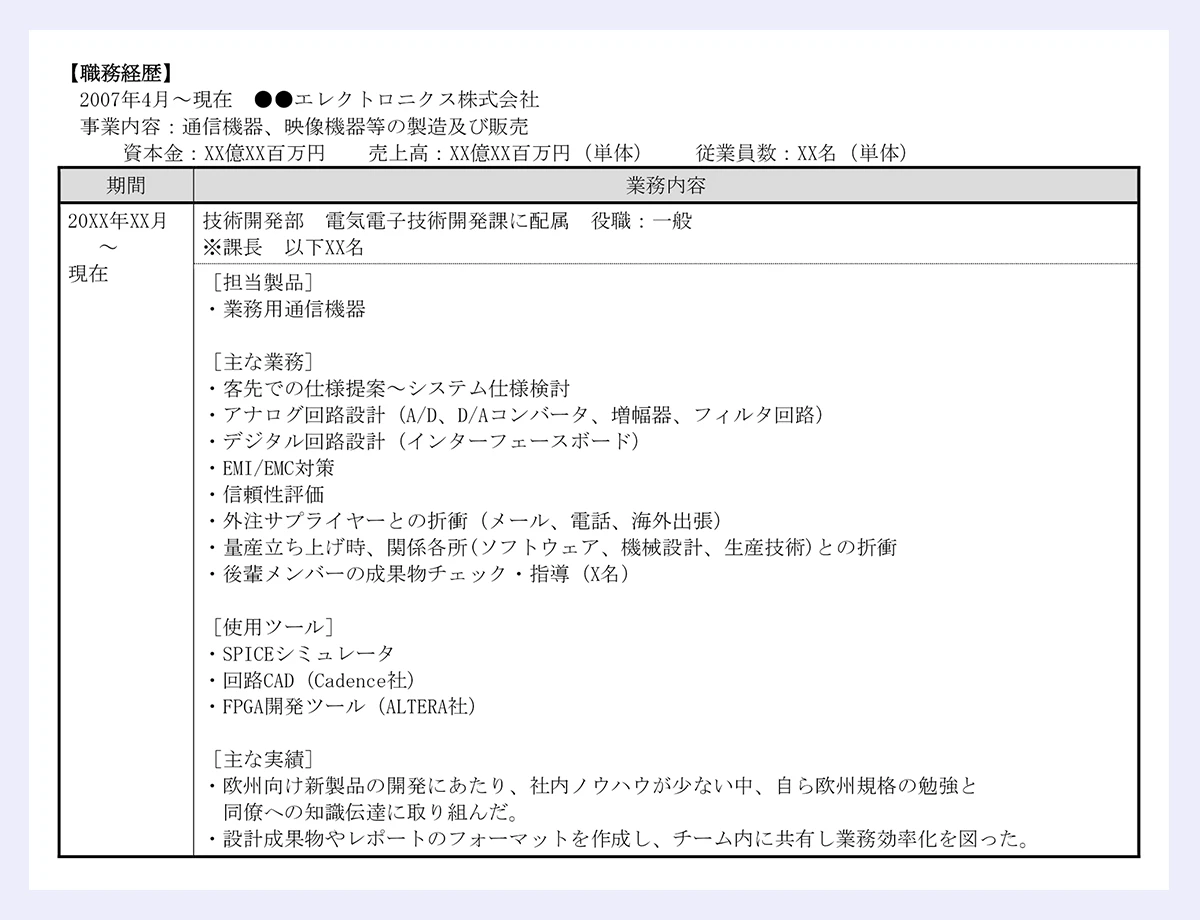Click the 期間 table header cell
This screenshot has height=920, width=1200.
pyautogui.click(x=126, y=185)
